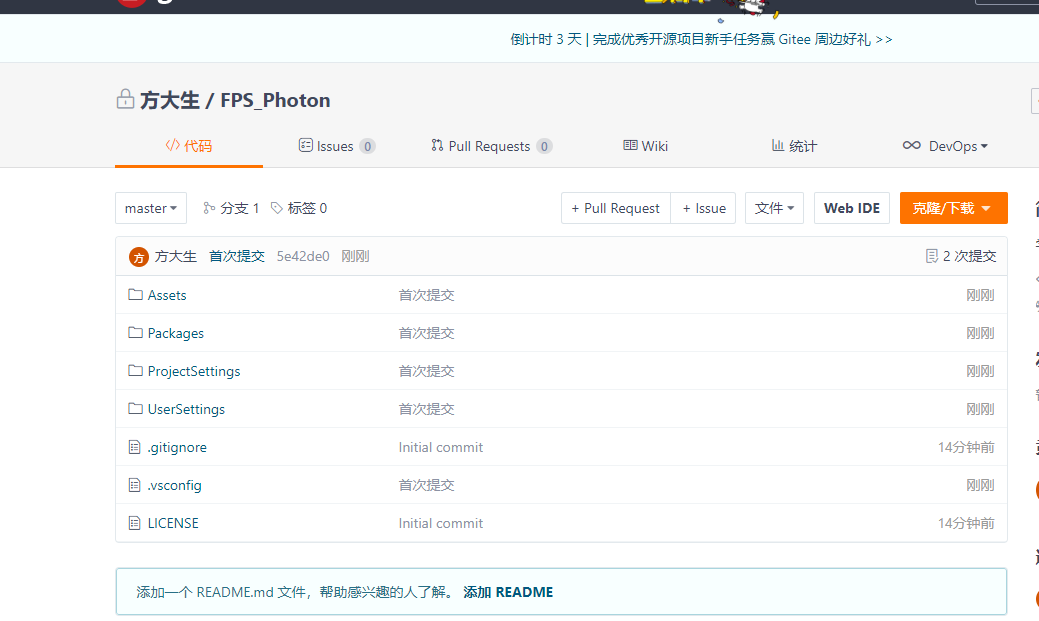This screenshot has width=1039, height=621.
Task: Click the ProjectSettings folder icon
Action: [135, 370]
